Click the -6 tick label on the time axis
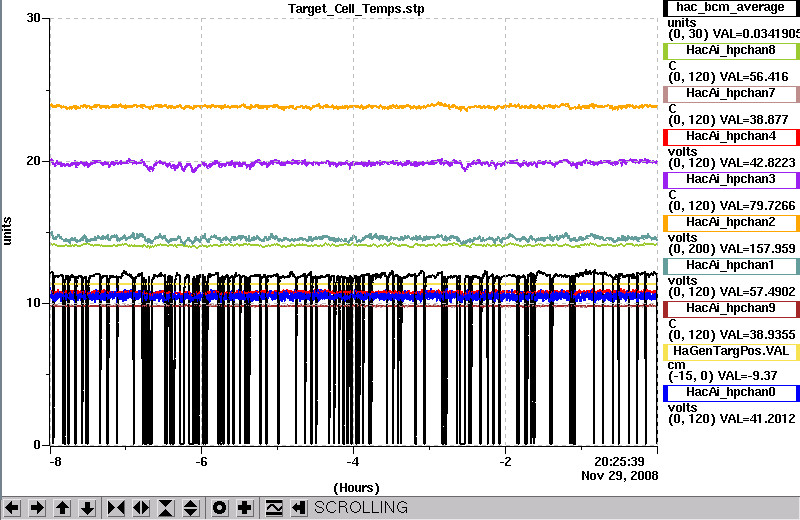This screenshot has width=800, height=520. (x=201, y=462)
